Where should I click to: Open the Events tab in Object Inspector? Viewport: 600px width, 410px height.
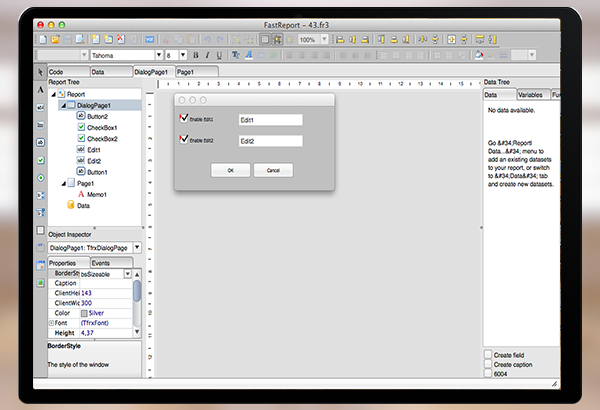[101, 262]
